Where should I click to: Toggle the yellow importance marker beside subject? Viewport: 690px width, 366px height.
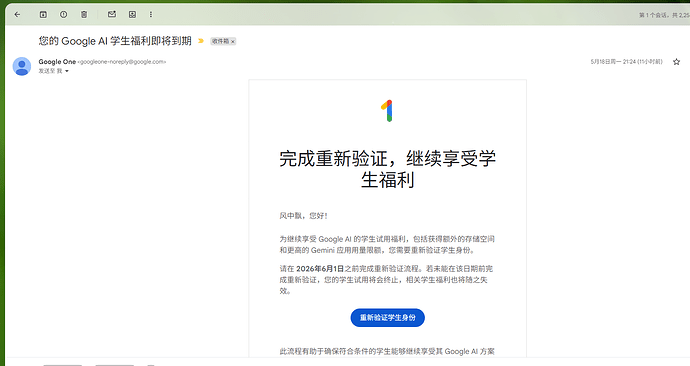[201, 41]
